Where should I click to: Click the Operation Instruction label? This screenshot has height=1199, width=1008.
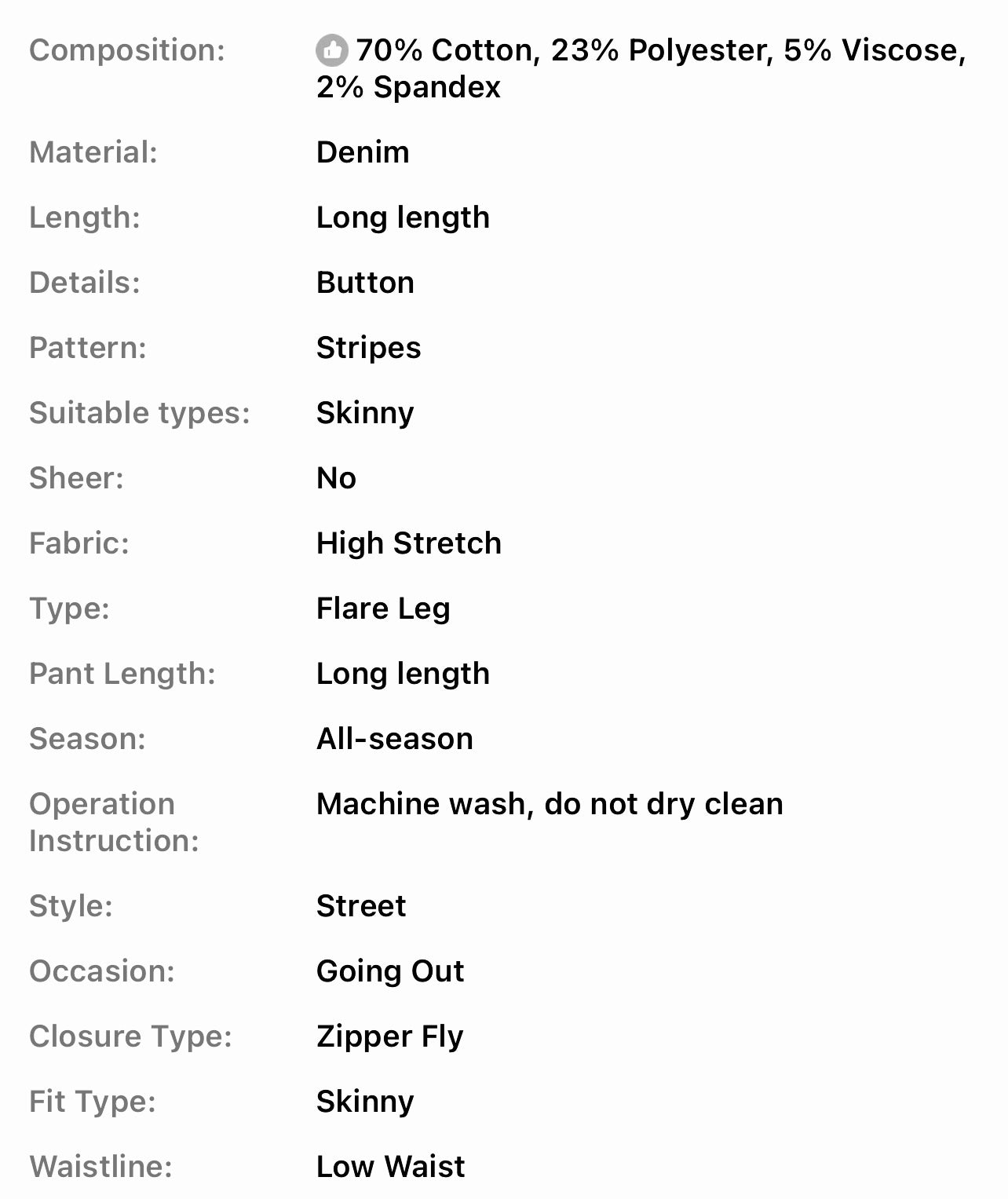(114, 822)
